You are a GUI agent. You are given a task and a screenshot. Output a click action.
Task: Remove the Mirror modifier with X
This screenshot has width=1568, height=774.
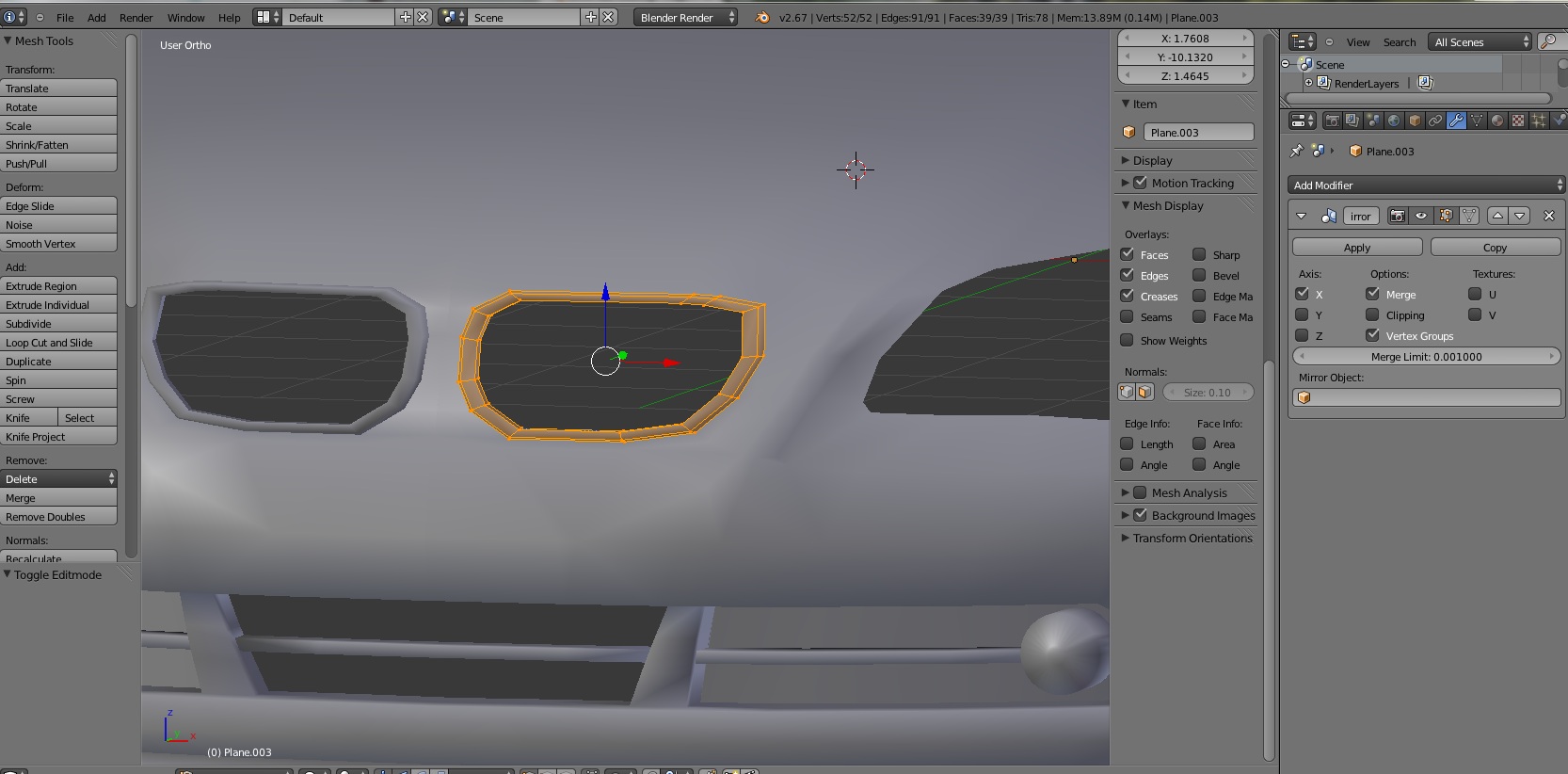click(x=1549, y=216)
